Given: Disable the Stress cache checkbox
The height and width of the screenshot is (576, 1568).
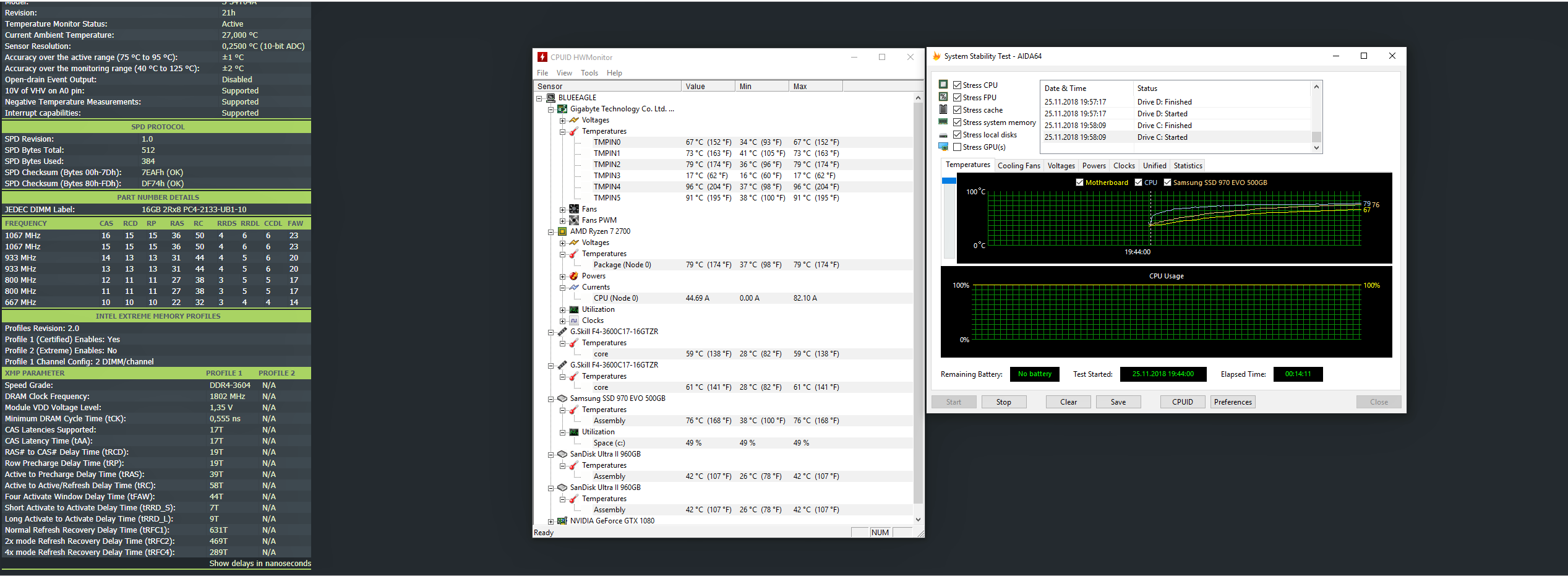Looking at the screenshot, I should pos(957,110).
